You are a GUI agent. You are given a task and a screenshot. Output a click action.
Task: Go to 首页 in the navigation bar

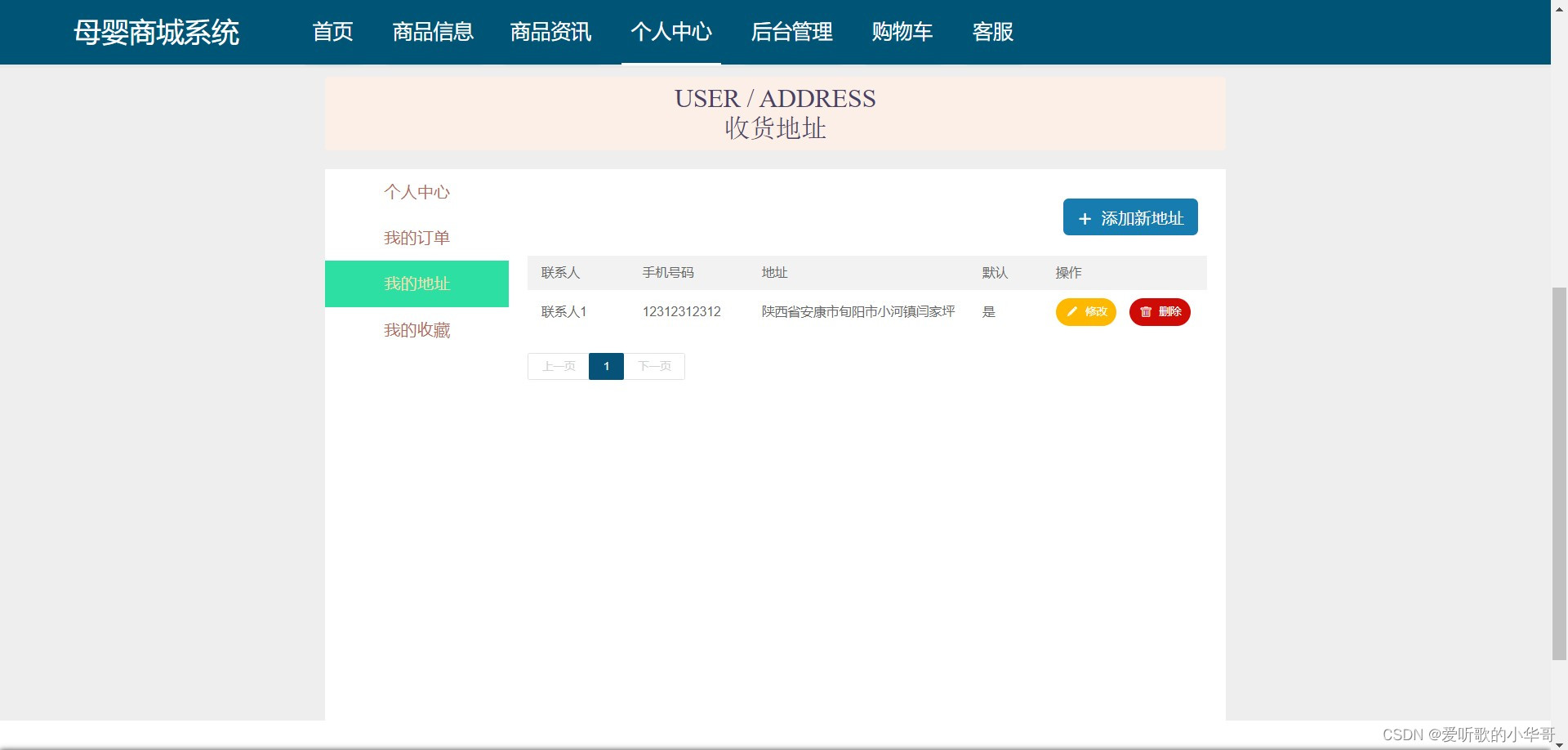tap(332, 32)
